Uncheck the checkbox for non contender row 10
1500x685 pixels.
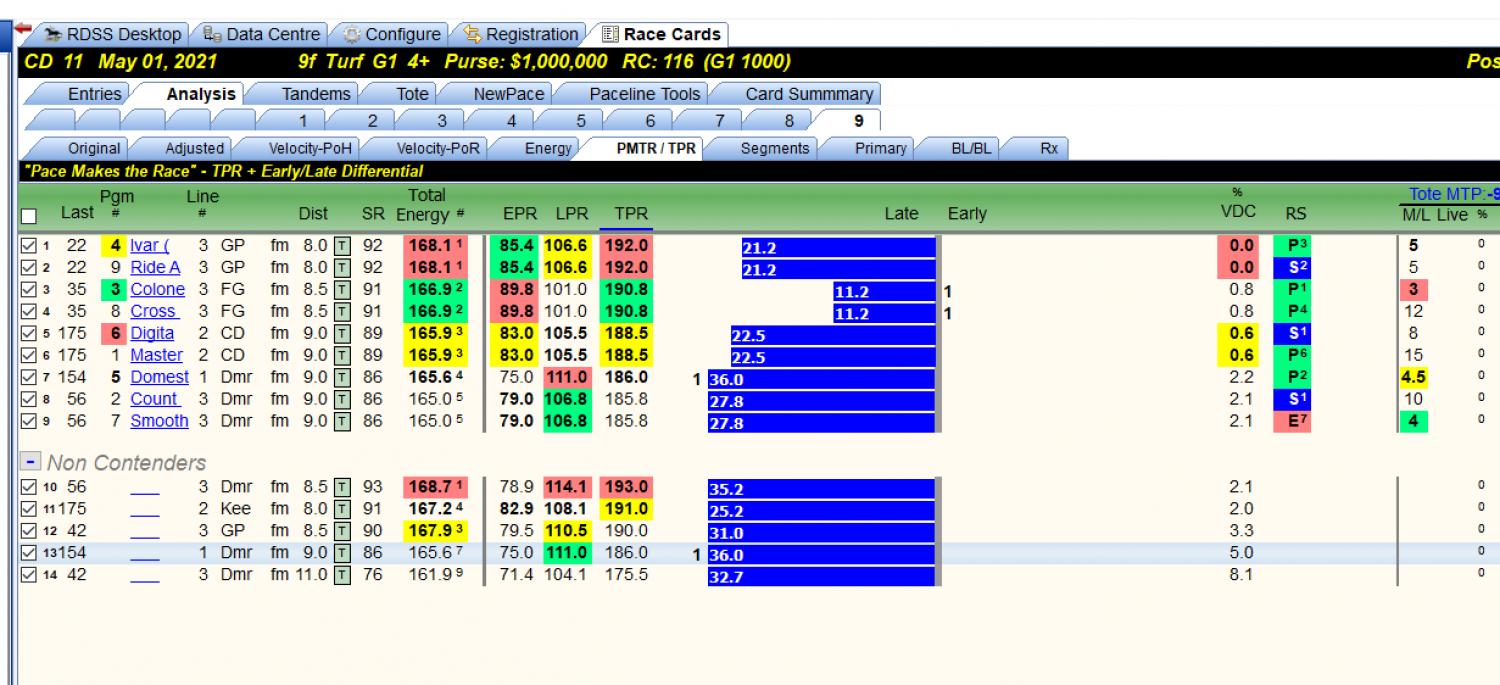coord(28,487)
